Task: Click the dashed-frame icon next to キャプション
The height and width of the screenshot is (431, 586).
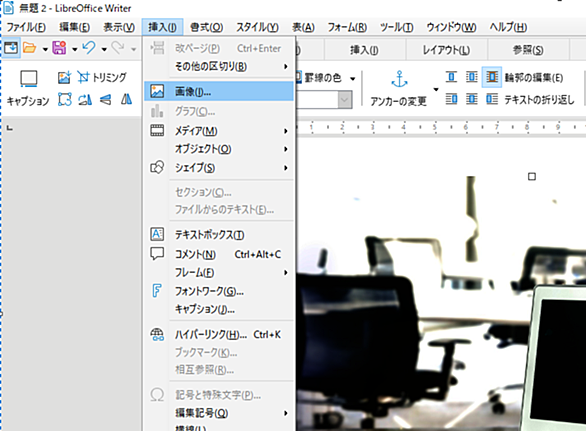Action: [x=65, y=99]
